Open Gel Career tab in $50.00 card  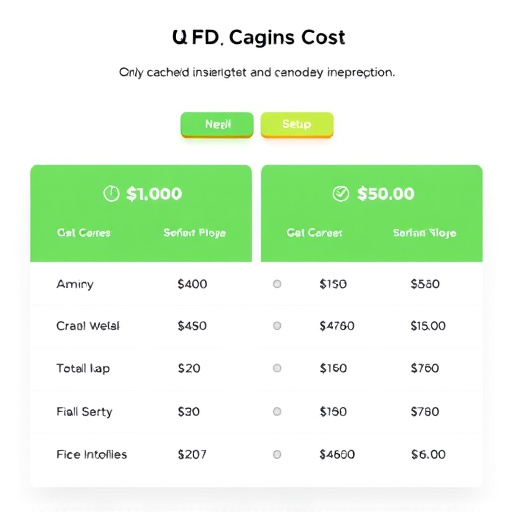point(314,233)
